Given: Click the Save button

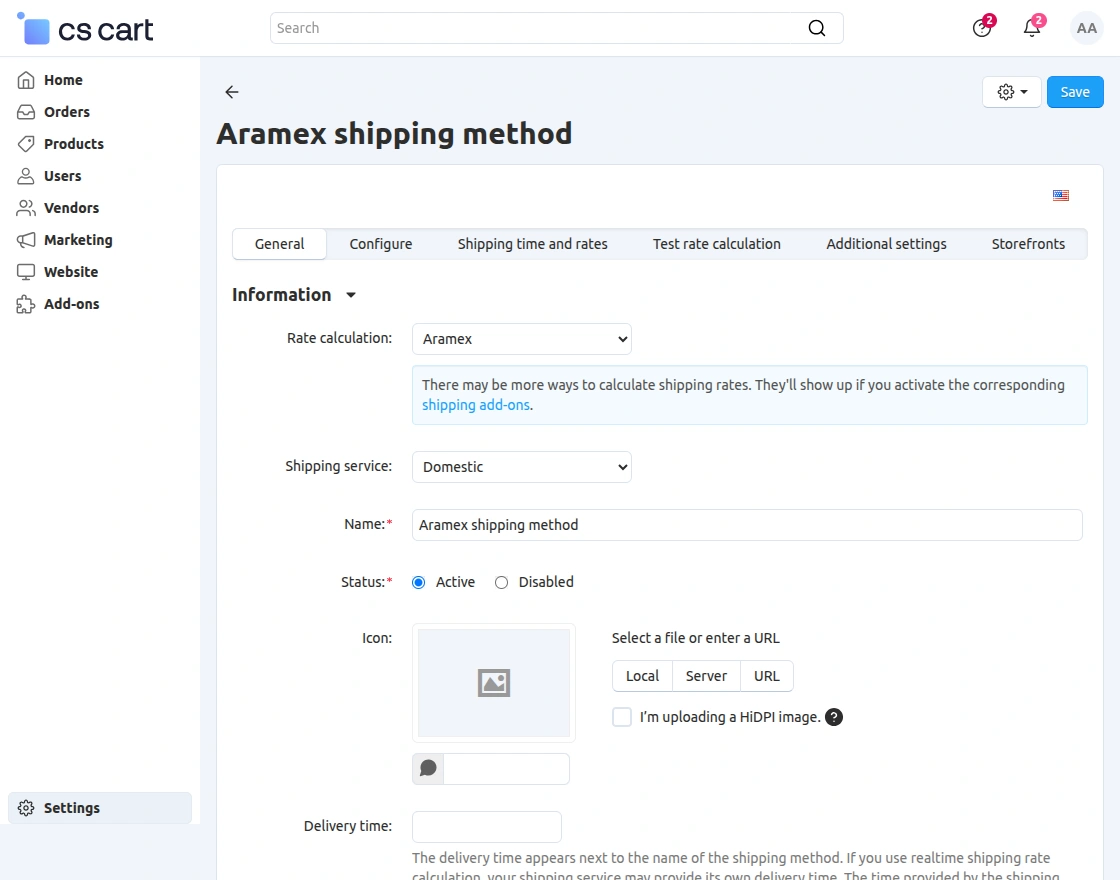Looking at the screenshot, I should [x=1074, y=92].
